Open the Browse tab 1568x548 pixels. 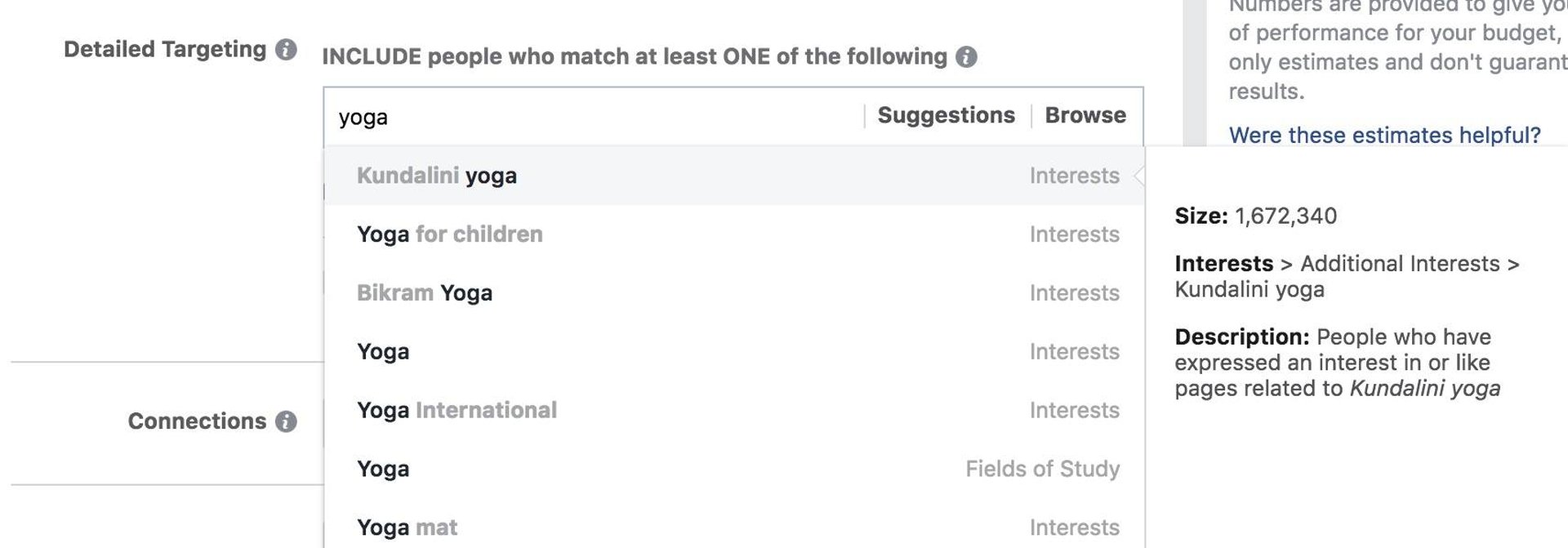tap(1085, 116)
